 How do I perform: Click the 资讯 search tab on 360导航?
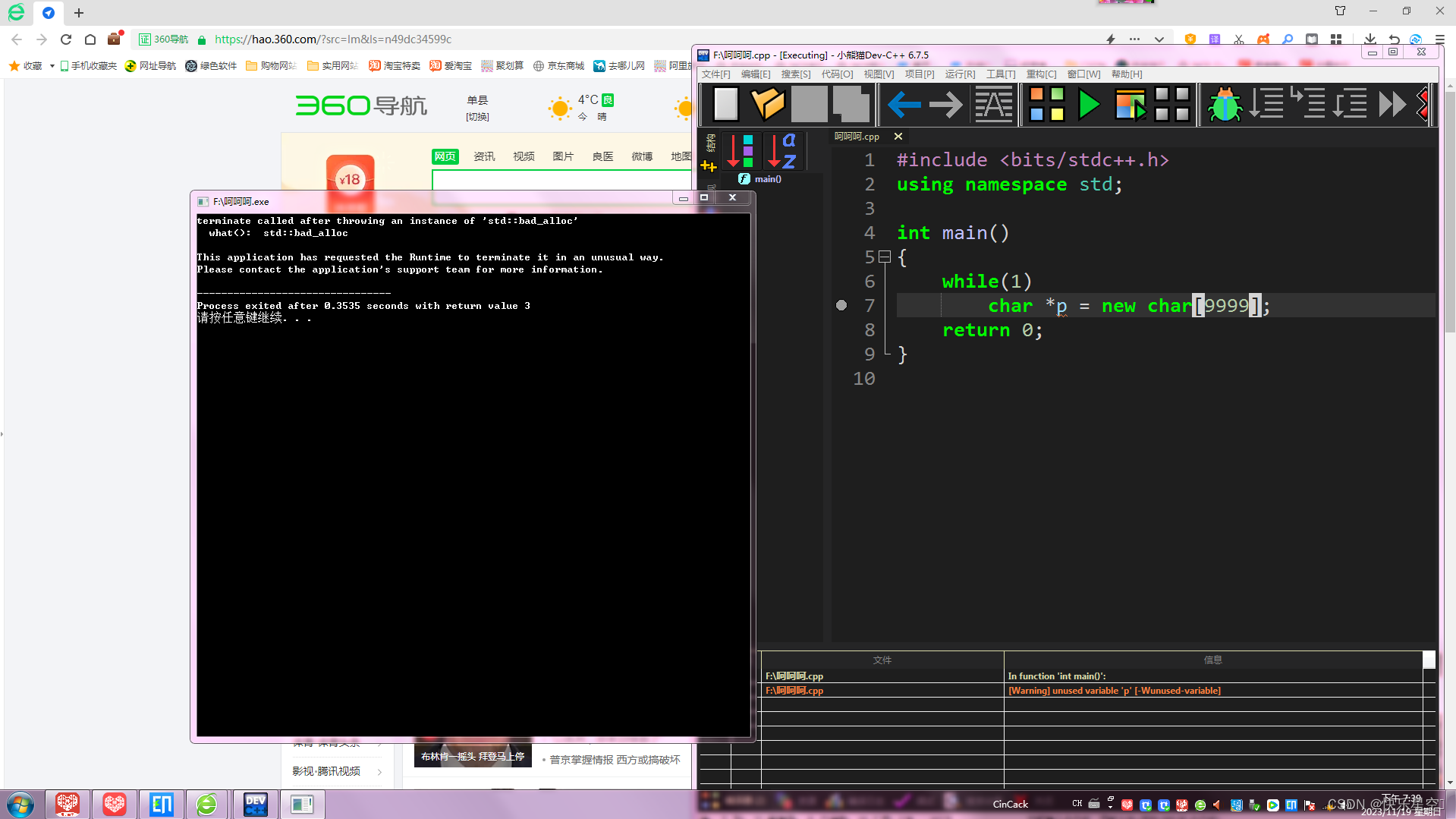click(x=484, y=156)
